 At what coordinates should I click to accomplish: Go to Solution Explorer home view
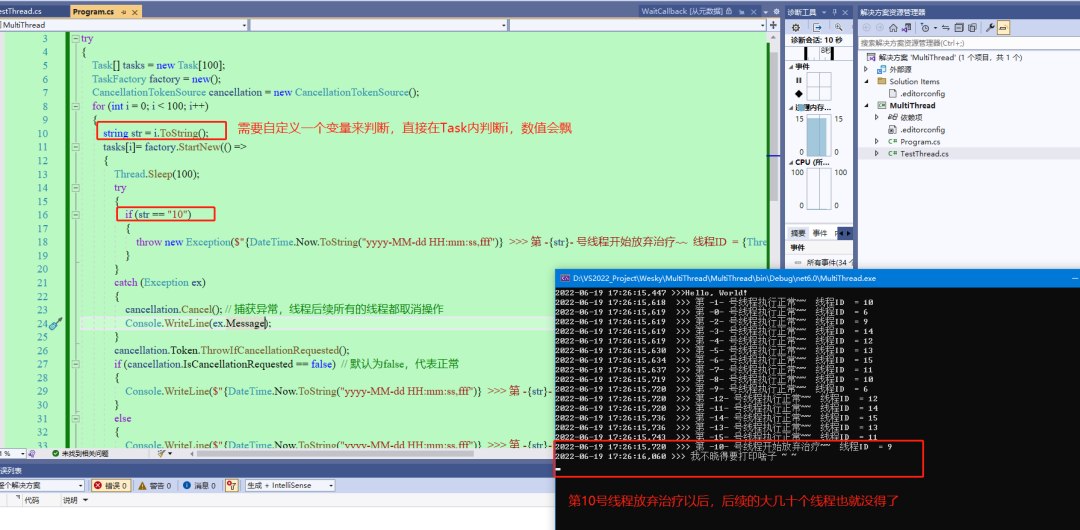893,28
